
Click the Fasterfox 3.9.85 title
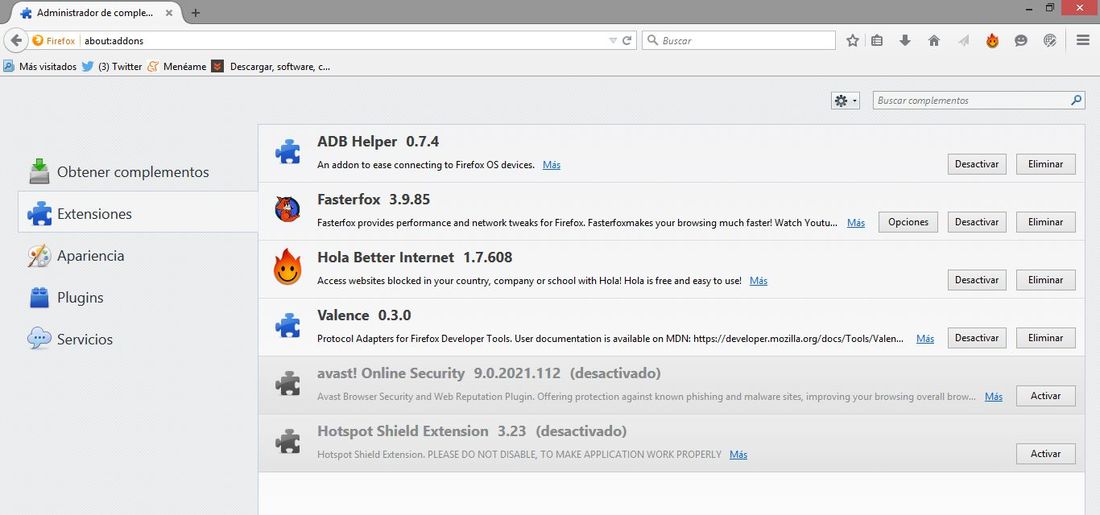(373, 199)
